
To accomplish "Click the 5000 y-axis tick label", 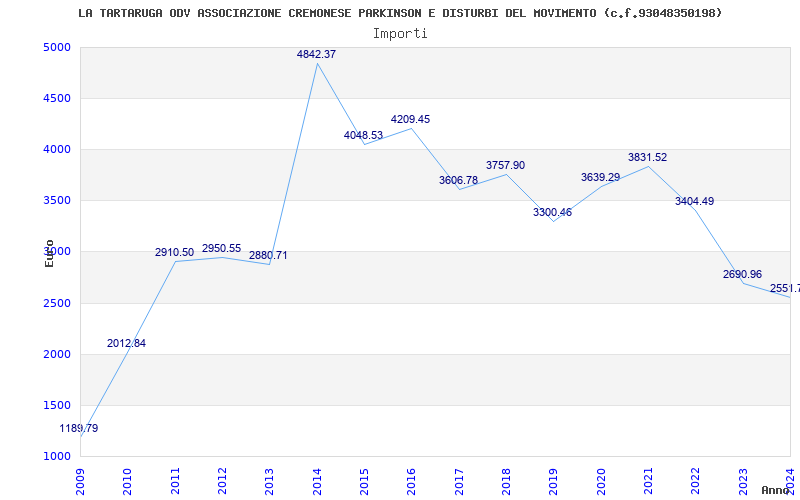I will coord(57,47).
